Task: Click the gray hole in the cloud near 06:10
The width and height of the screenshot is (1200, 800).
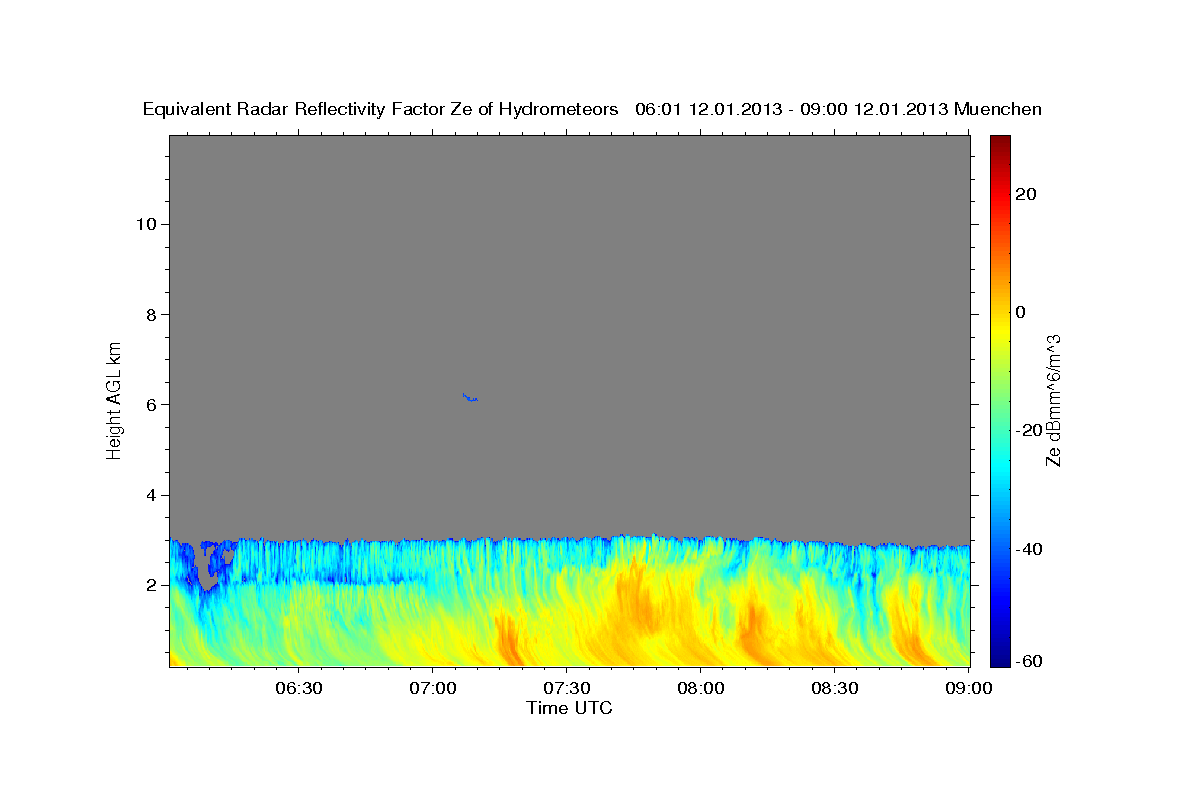Action: [206, 570]
